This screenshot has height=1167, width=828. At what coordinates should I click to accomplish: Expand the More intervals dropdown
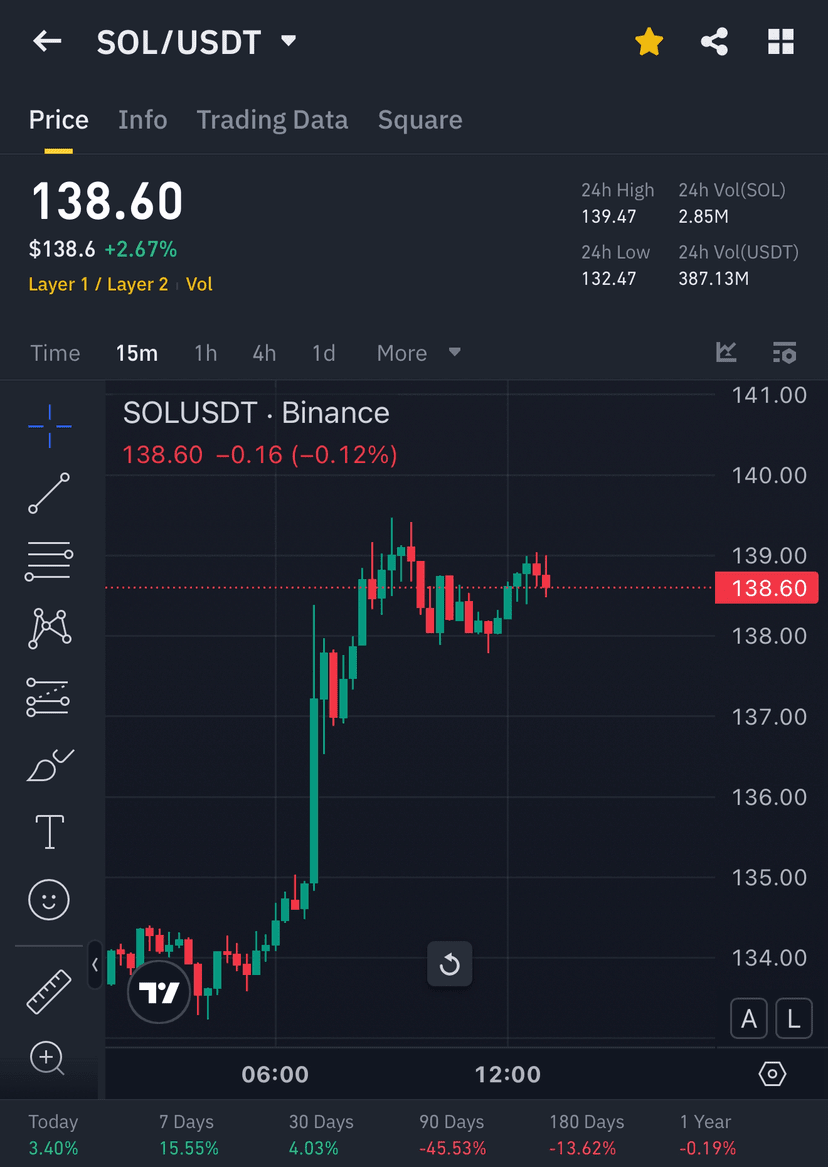point(418,353)
